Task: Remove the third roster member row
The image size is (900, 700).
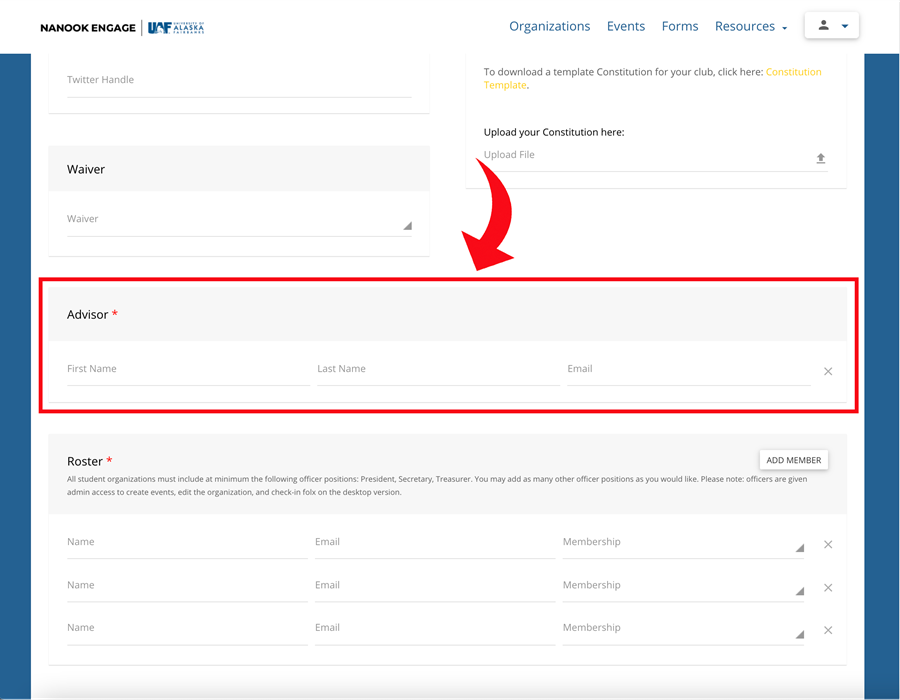Action: click(x=828, y=631)
